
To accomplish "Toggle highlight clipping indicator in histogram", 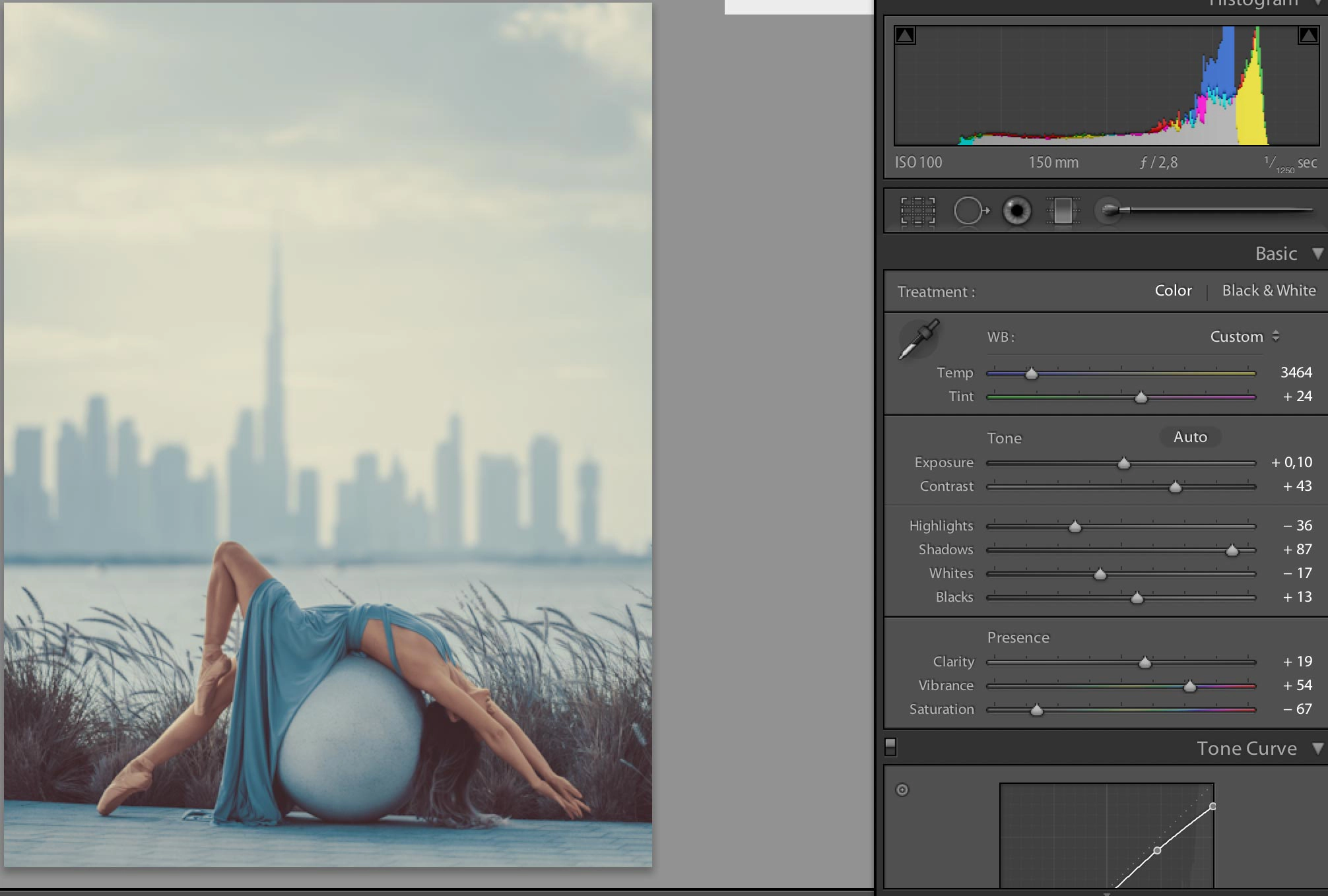I will 1308,36.
